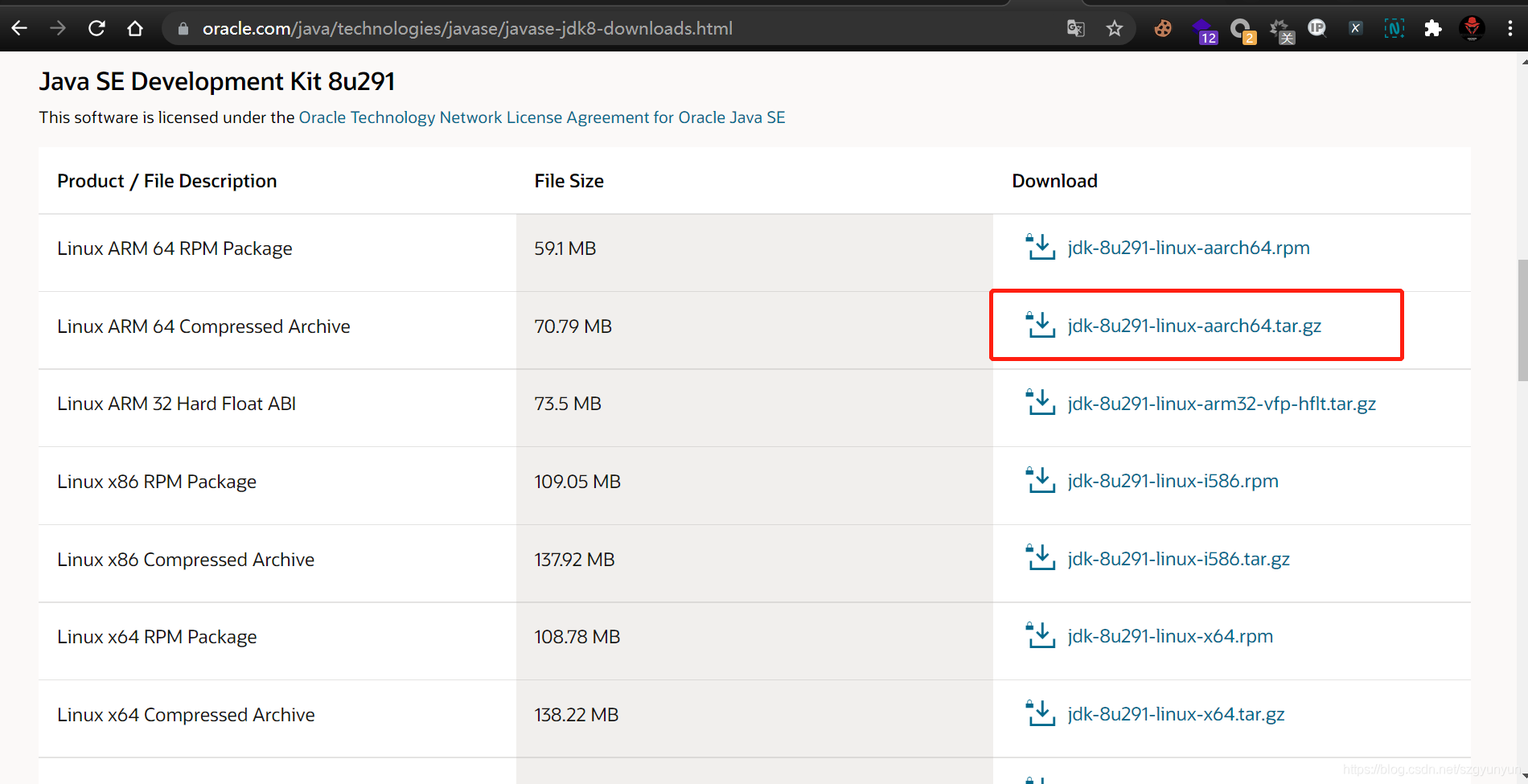Screen dimensions: 1528x784
Task: Click the address bar URL
Action: (467, 28)
